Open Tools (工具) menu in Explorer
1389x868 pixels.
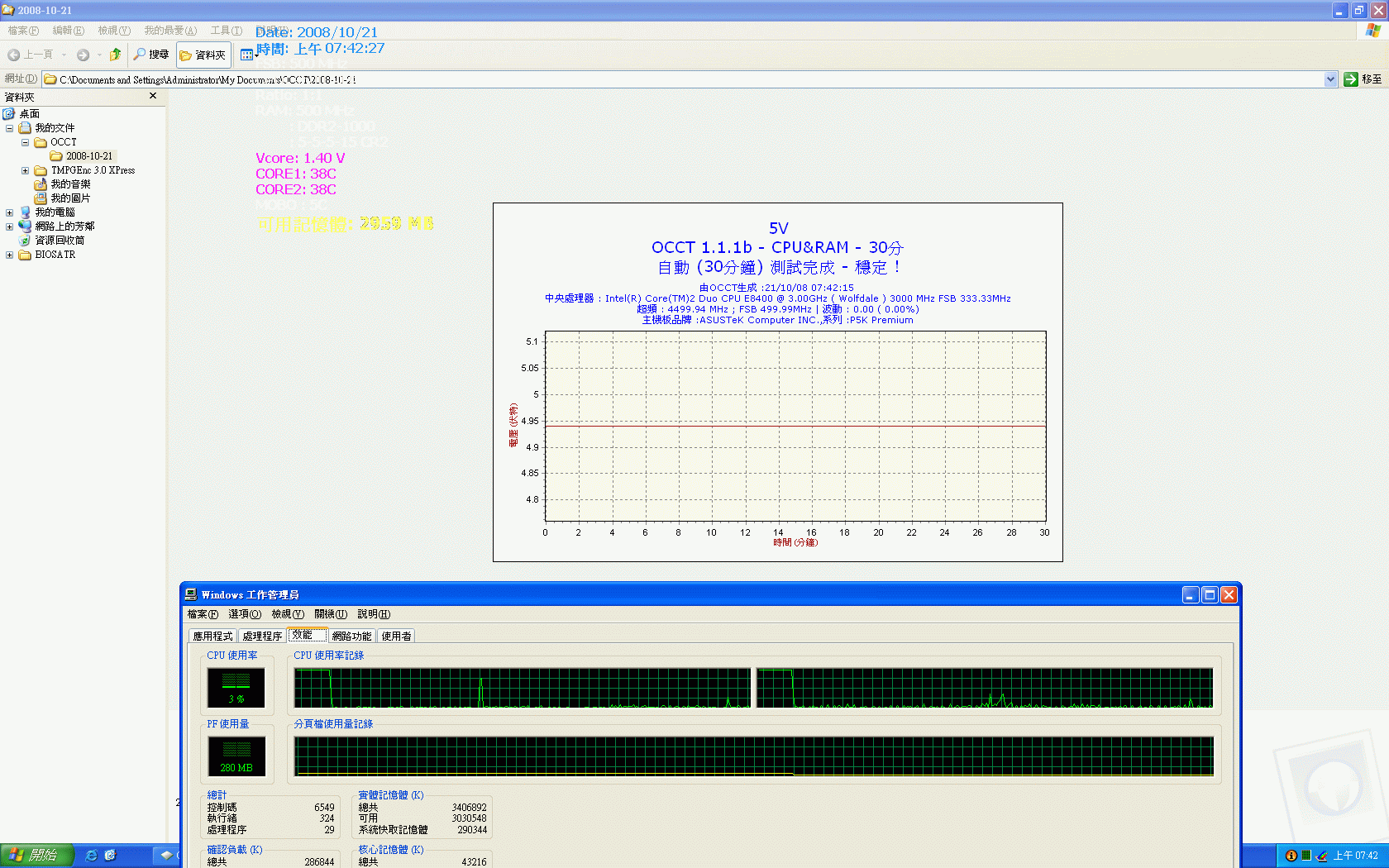click(x=226, y=31)
